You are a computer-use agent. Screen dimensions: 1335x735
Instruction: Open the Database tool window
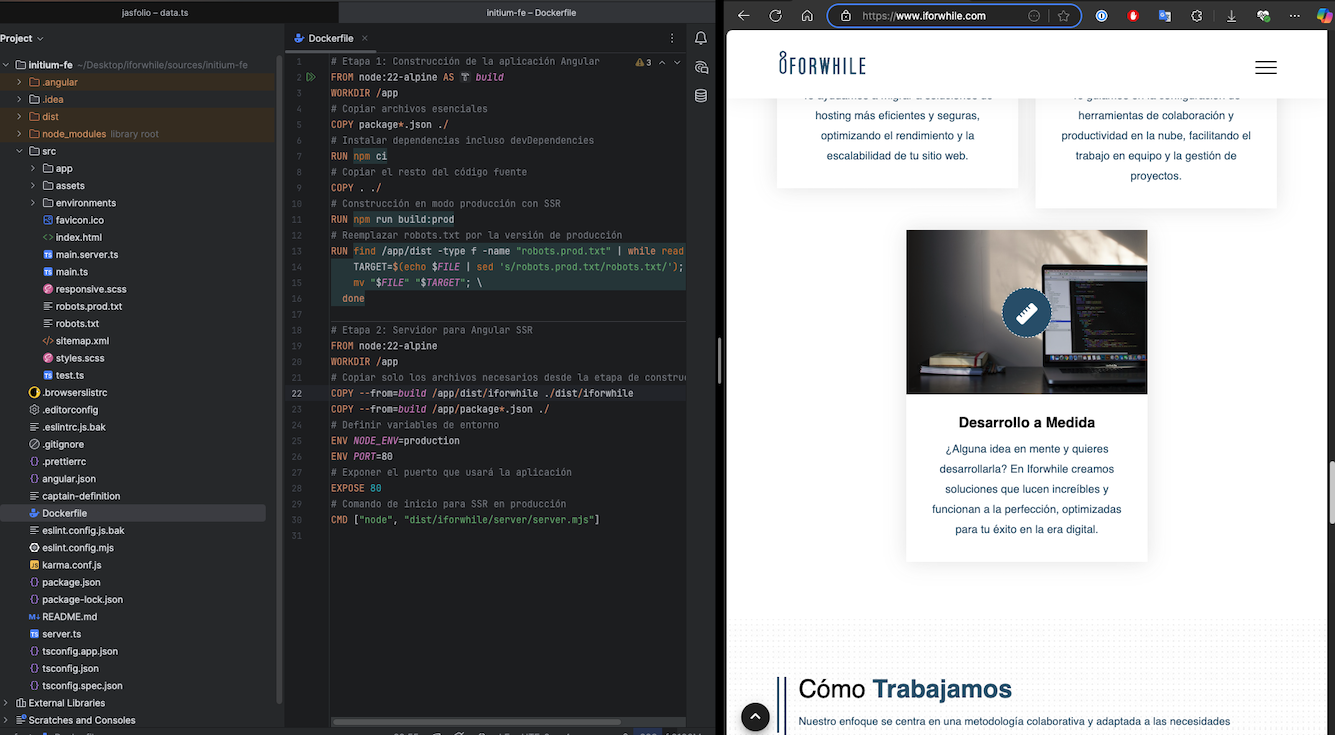tap(701, 96)
